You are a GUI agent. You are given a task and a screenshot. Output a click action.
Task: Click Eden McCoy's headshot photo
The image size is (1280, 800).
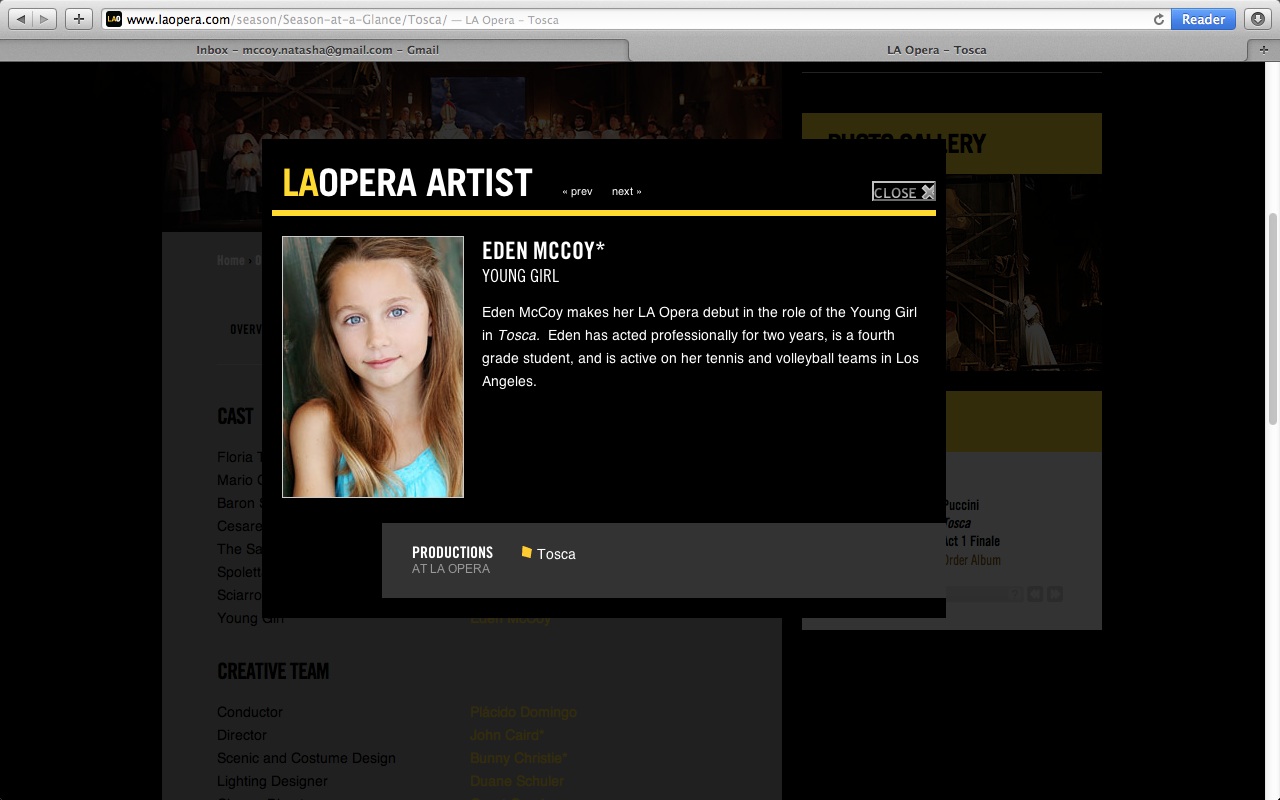coord(373,367)
